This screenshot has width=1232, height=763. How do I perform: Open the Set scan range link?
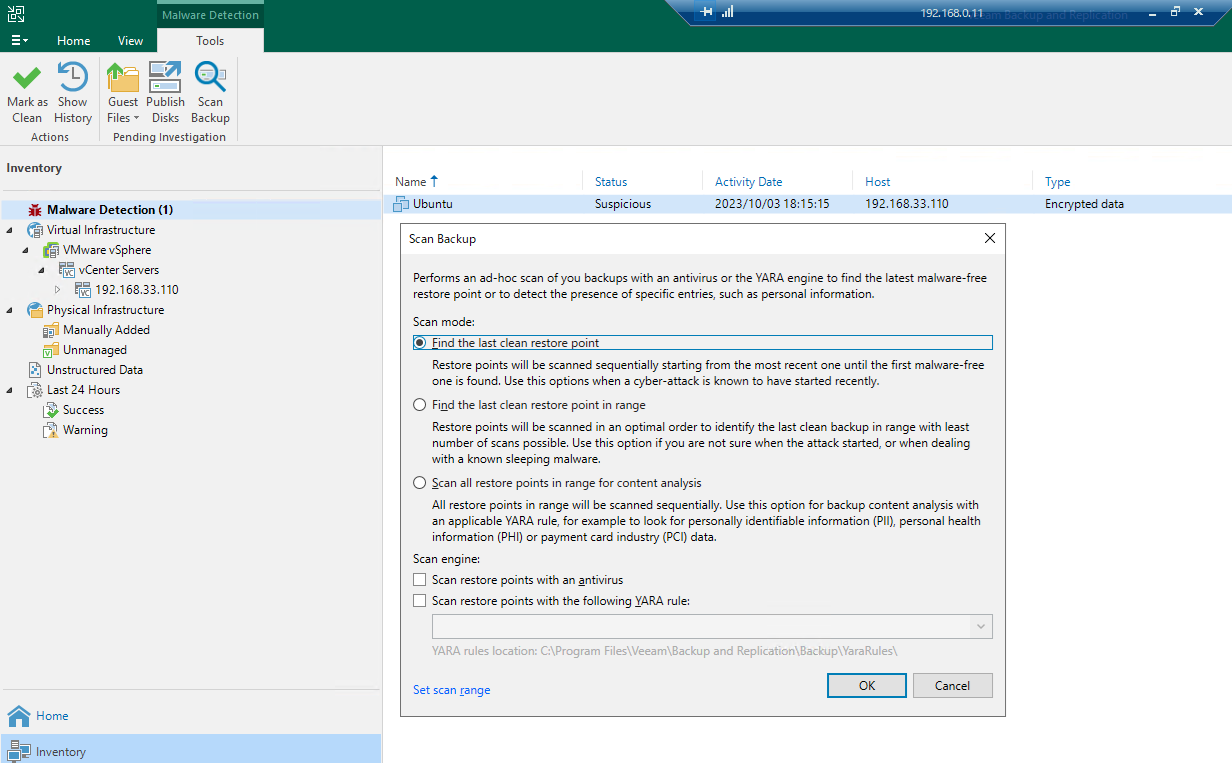tap(452, 690)
